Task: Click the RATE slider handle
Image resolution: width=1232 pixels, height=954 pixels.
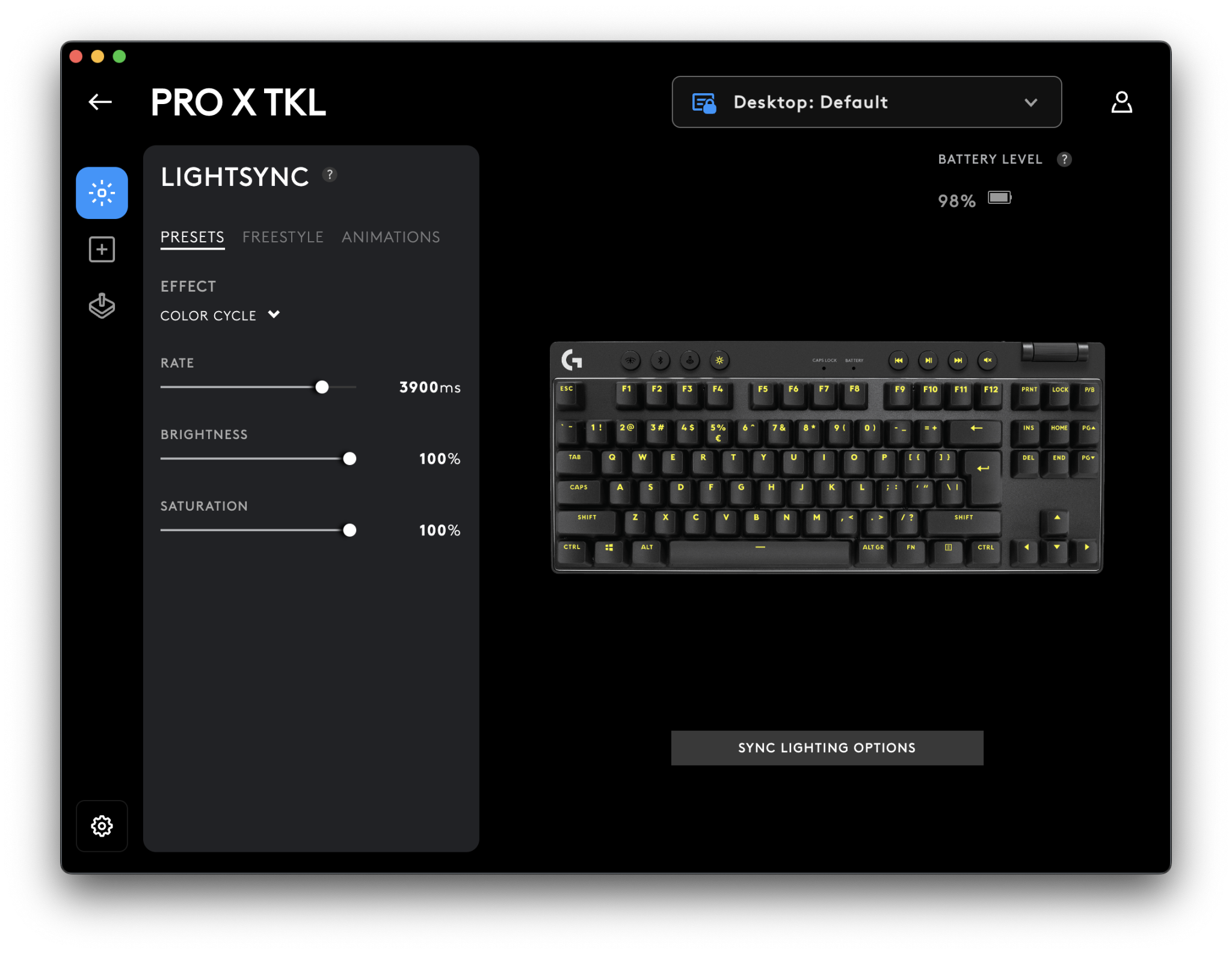Action: pyautogui.click(x=322, y=387)
